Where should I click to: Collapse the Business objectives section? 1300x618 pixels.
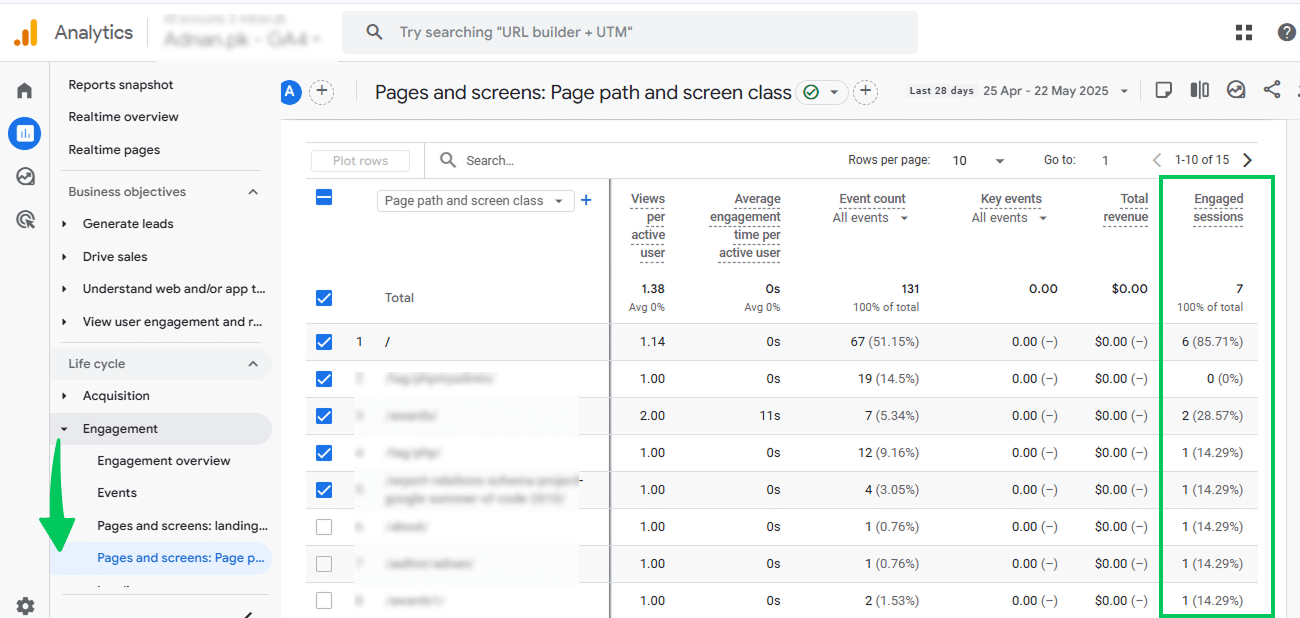[253, 192]
